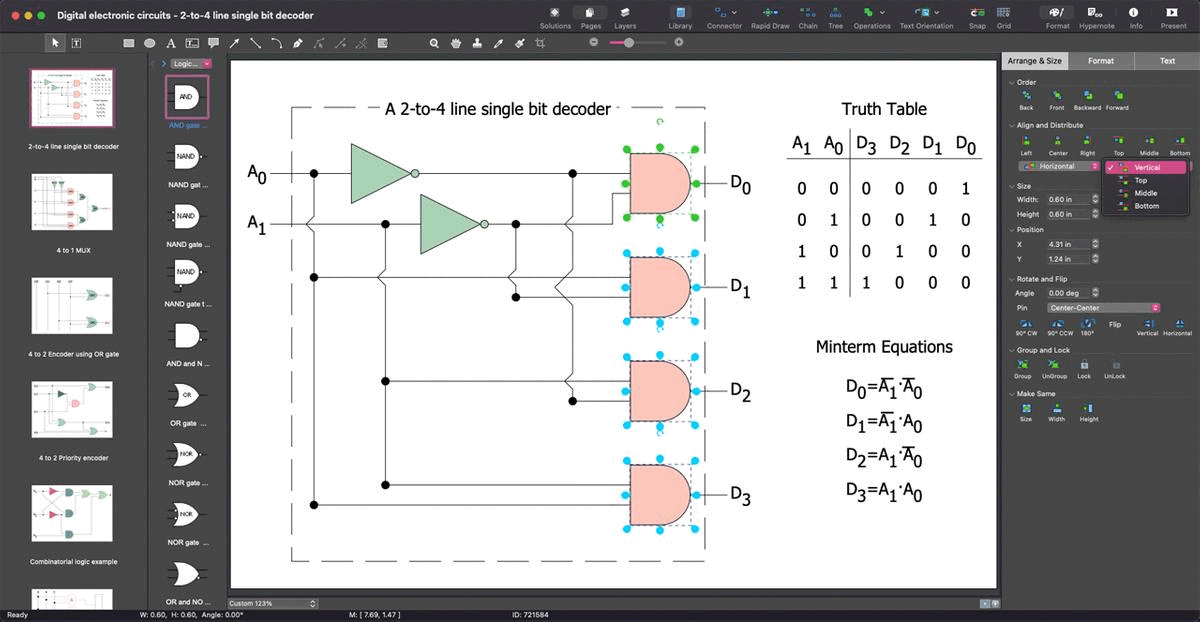Open the Operations dropdown
1200x622 pixels.
(884, 12)
